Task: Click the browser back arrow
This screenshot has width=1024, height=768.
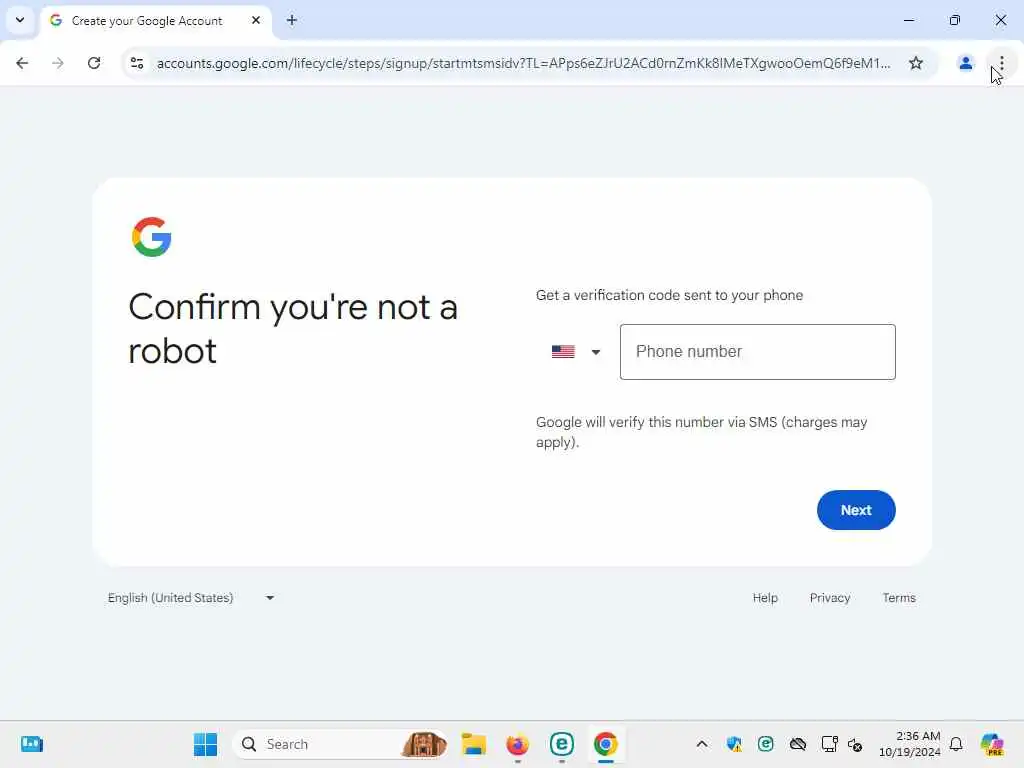Action: (22, 63)
